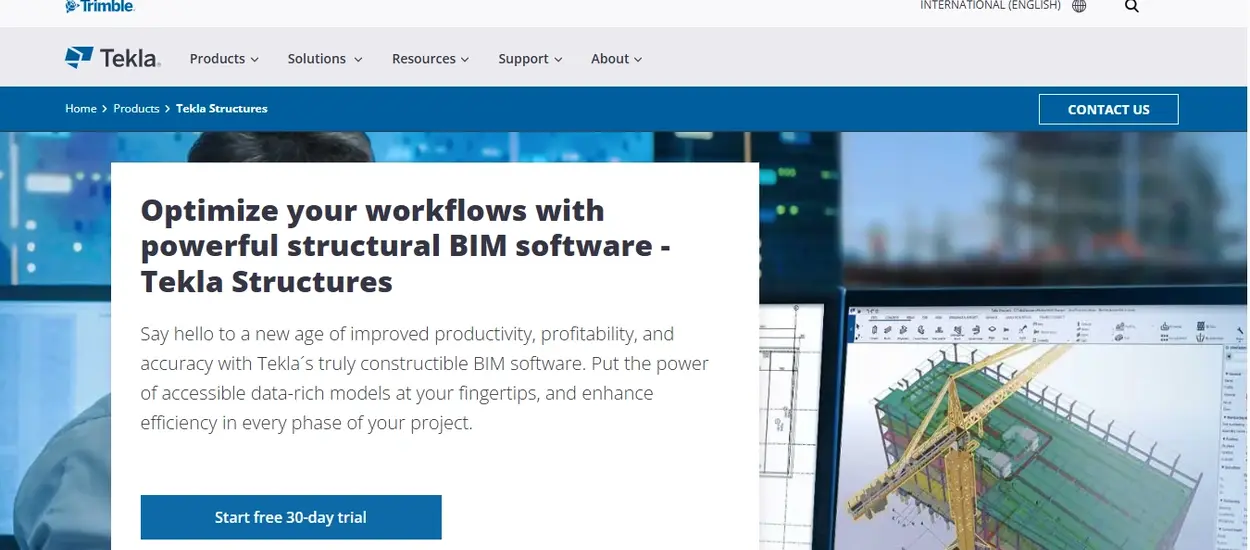Click Tekla Structures breadcrumb item
The height and width of the screenshot is (550, 1250).
[222, 108]
